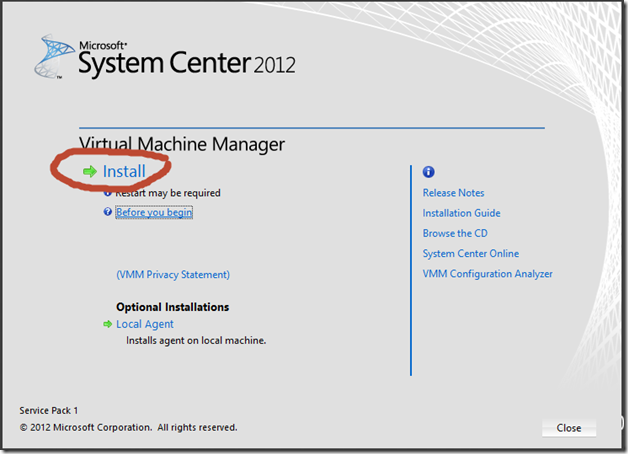Open the VMM Privacy Statement link
This screenshot has width=628, height=454.
click(x=173, y=275)
